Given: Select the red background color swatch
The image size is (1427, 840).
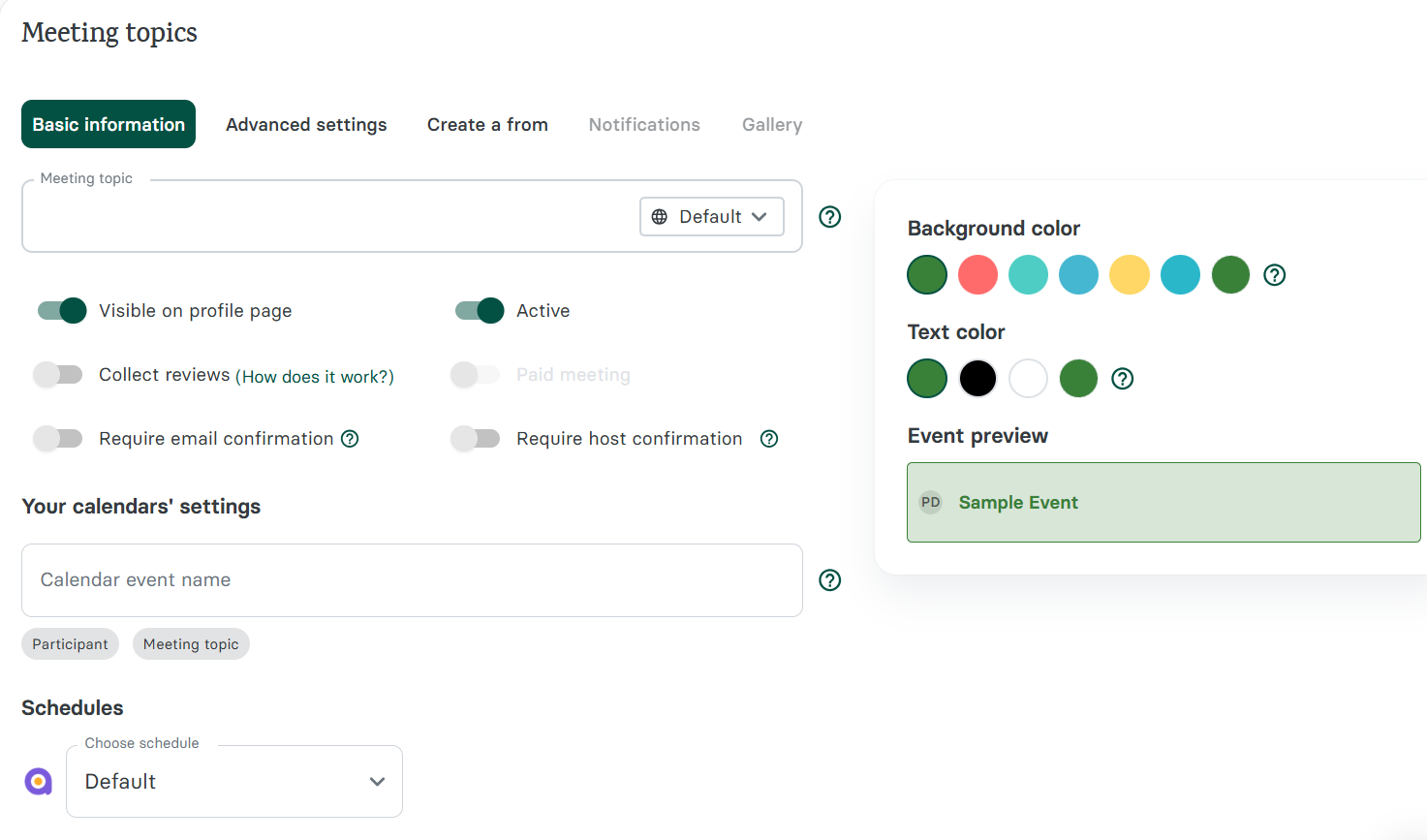Looking at the screenshot, I should tap(977, 274).
